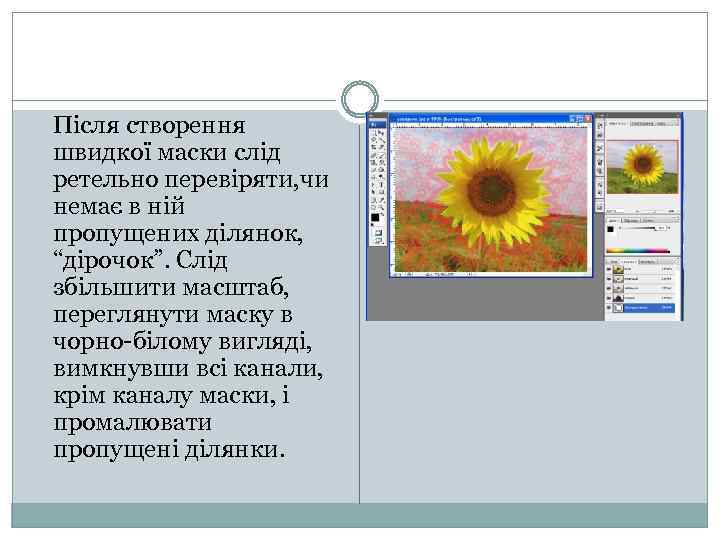Maximize the sunflower document window

tap(580, 118)
